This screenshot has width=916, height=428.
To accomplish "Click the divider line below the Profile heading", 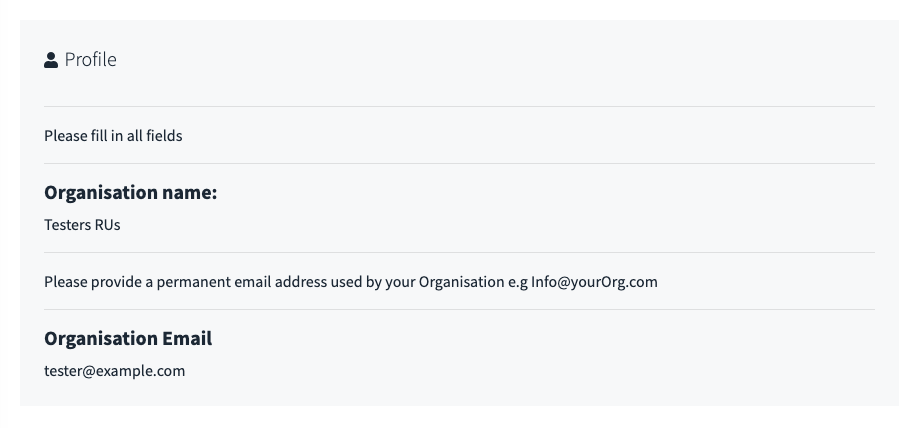I will [x=459, y=106].
